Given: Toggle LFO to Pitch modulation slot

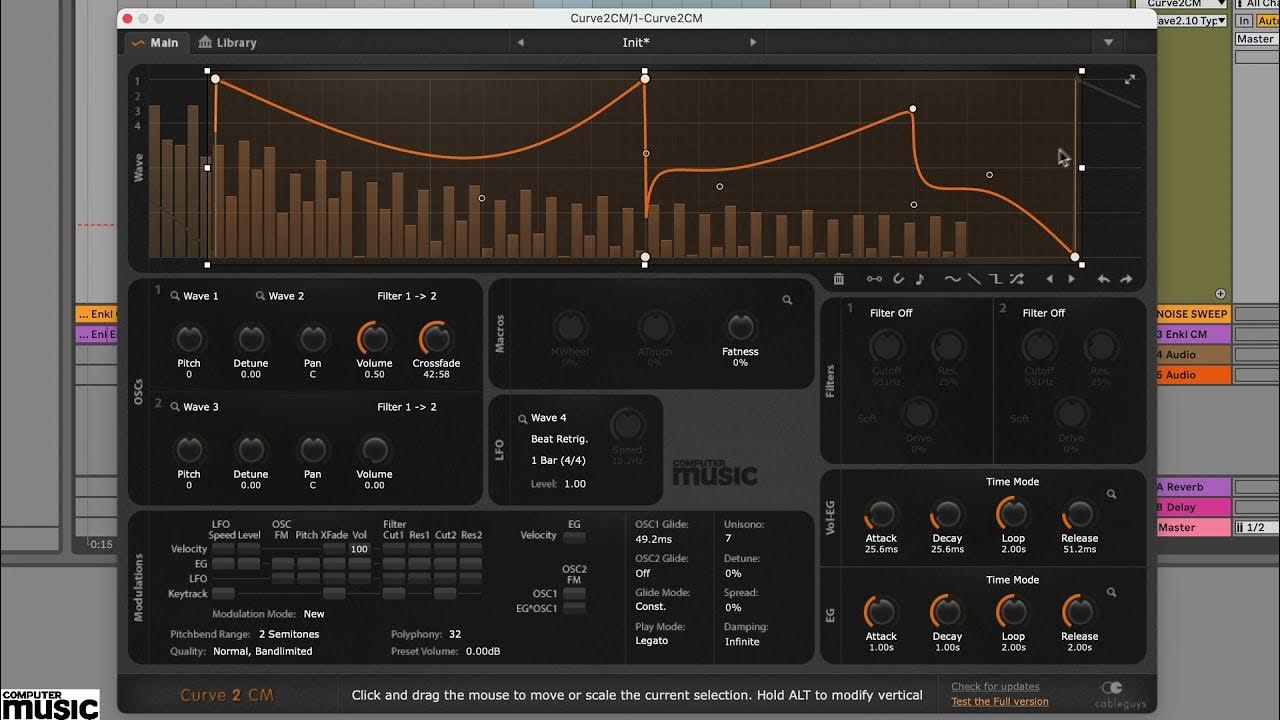Looking at the screenshot, I should pos(308,579).
